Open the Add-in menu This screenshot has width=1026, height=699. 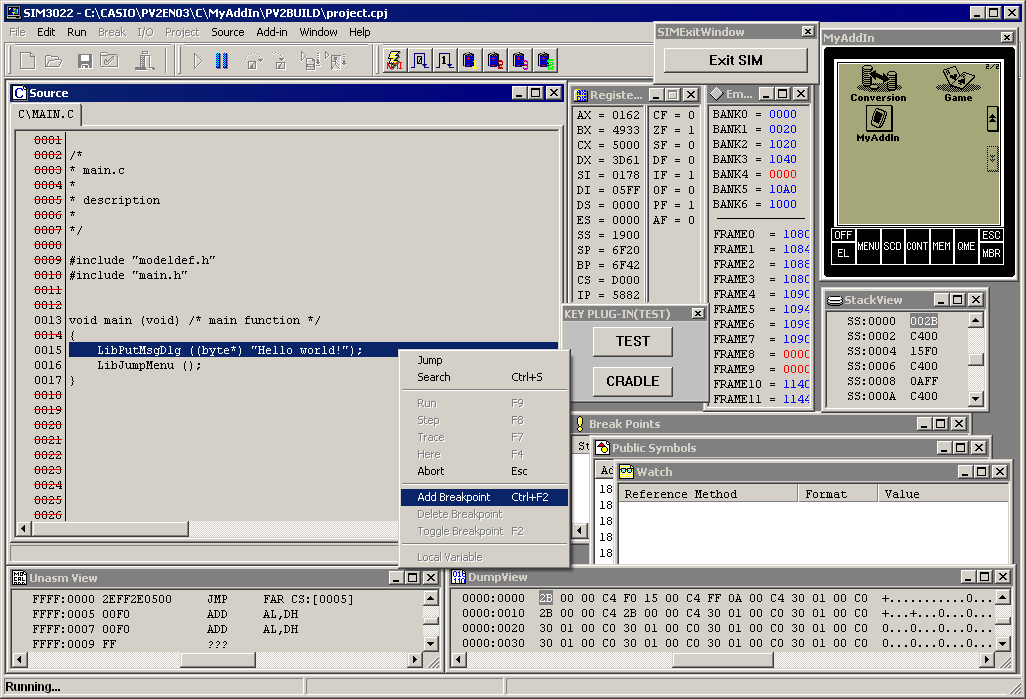coord(272,32)
